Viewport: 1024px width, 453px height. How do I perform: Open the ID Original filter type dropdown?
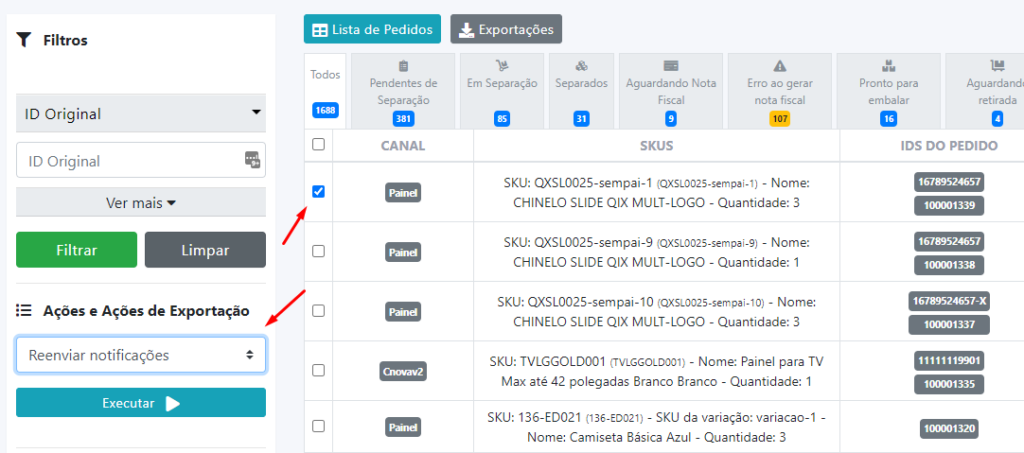coord(141,114)
